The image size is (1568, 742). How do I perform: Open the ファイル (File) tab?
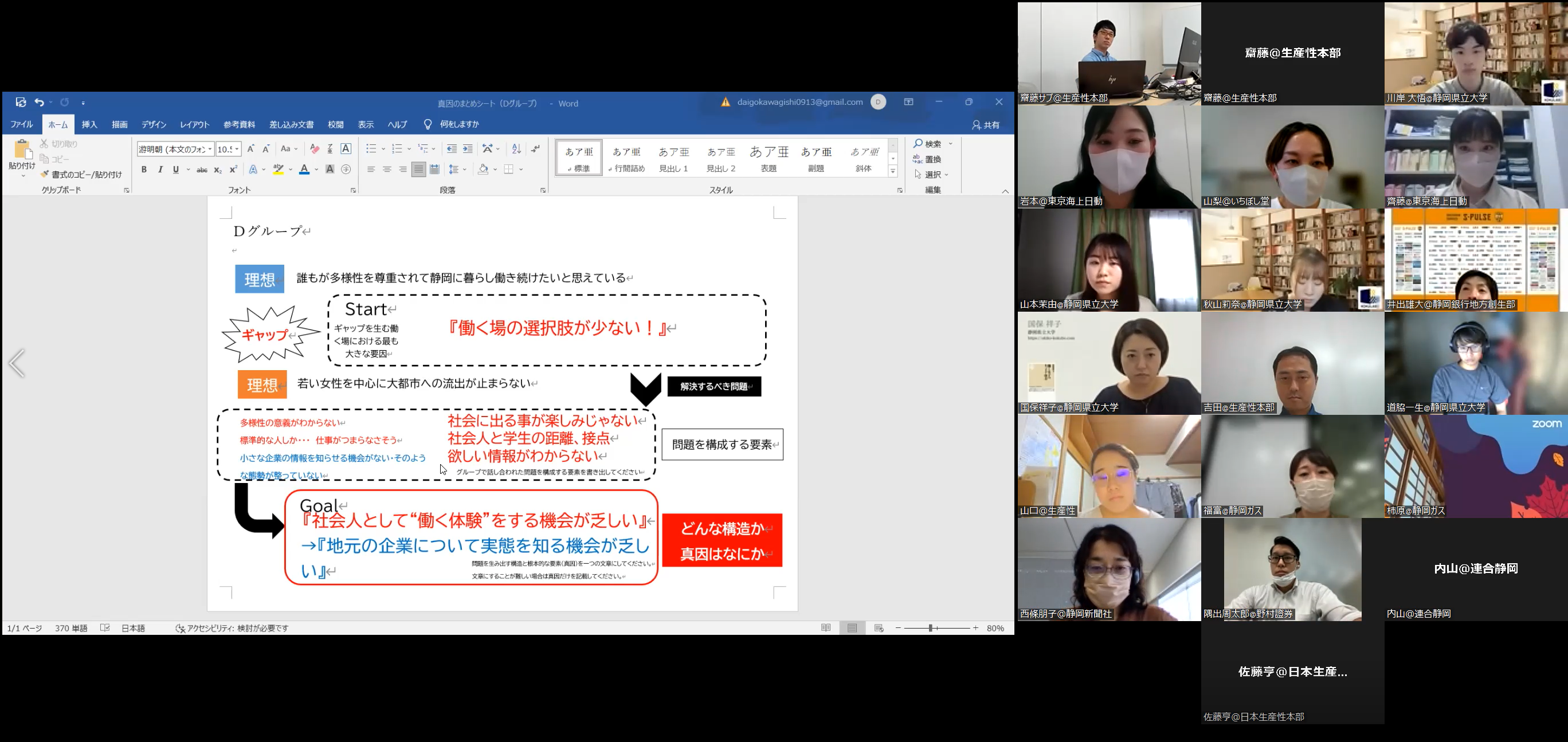point(21,124)
